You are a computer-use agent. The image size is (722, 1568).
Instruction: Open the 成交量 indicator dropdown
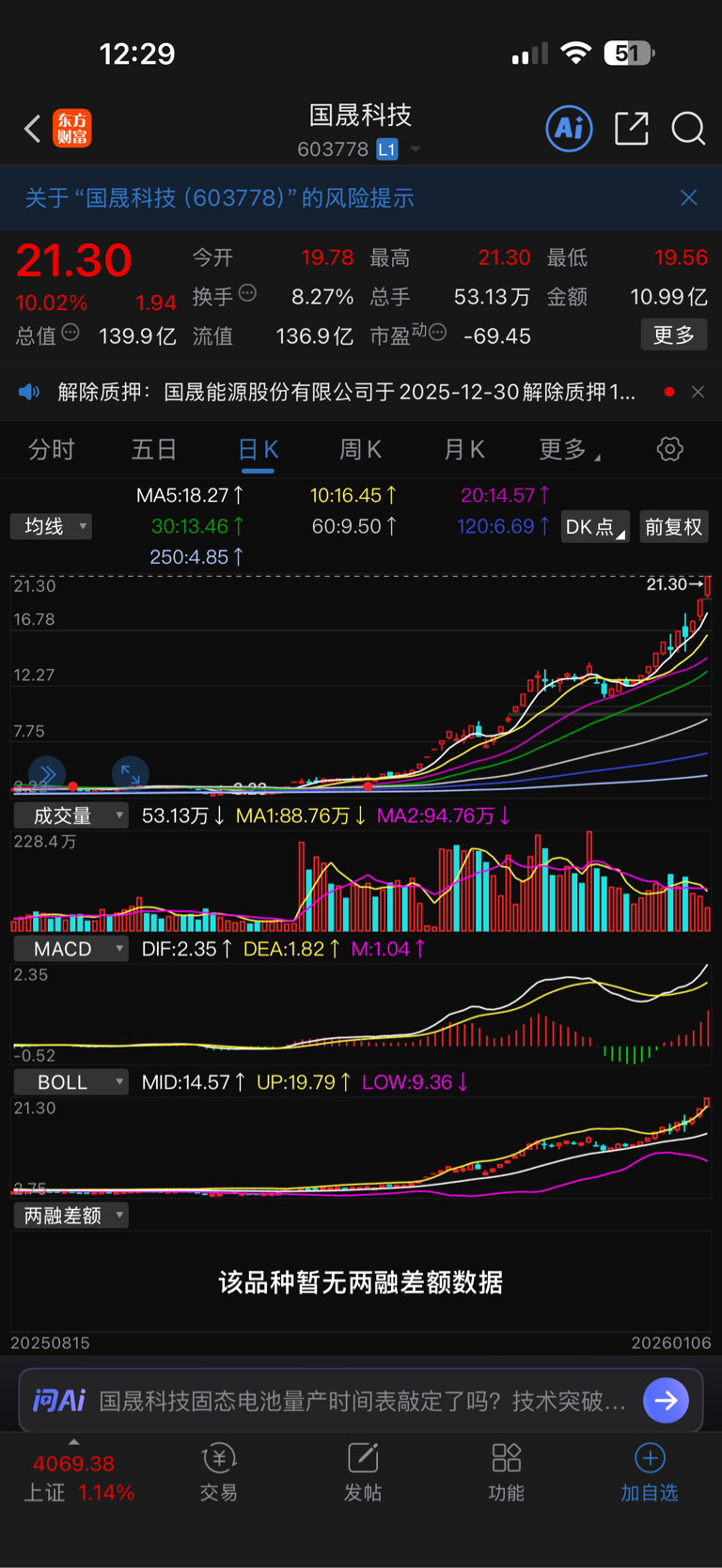[x=71, y=815]
